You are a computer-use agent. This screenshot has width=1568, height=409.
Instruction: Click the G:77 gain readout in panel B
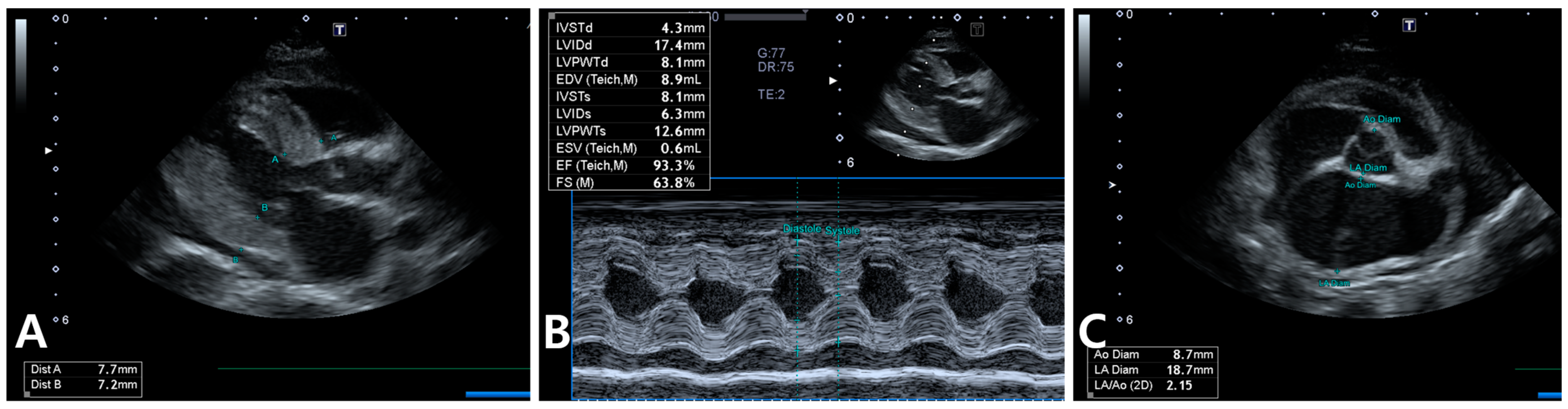tap(770, 53)
